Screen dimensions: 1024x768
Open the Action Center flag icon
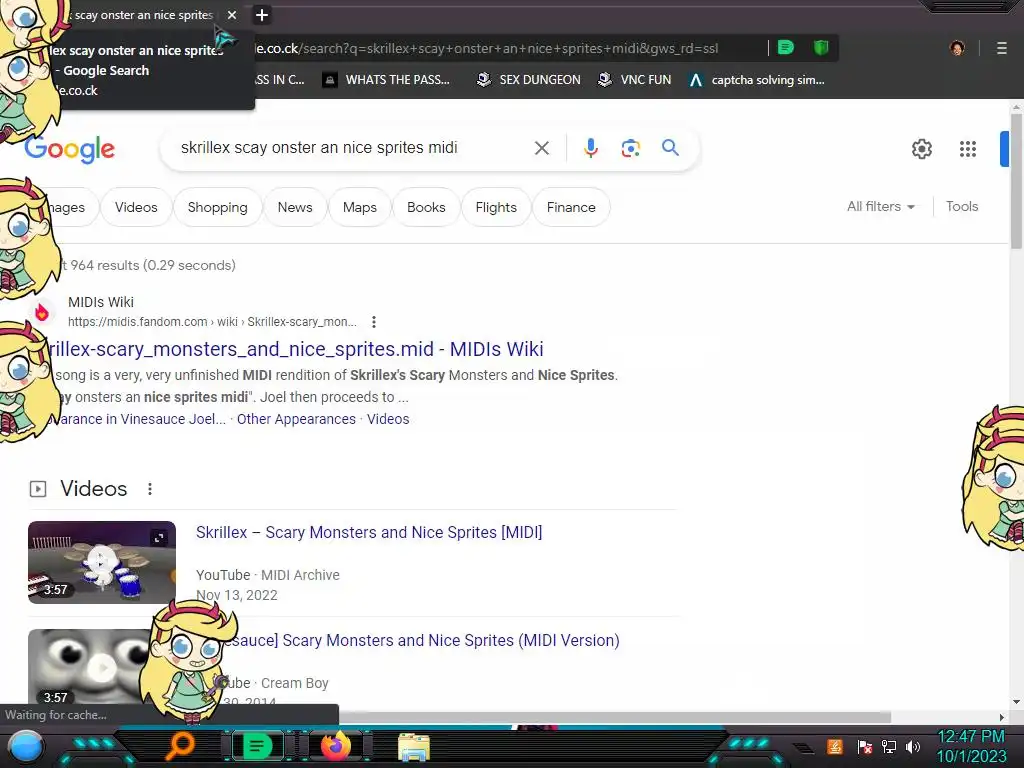click(x=865, y=746)
